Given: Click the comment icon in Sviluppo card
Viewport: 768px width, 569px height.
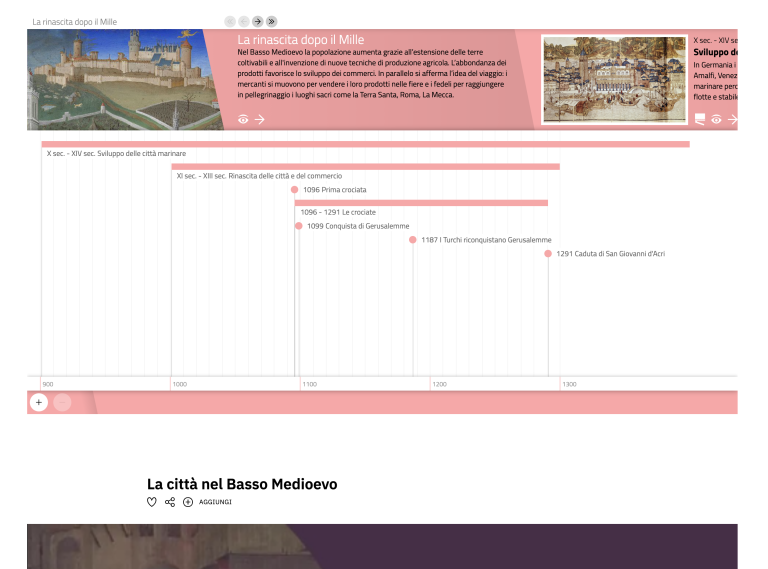Looking at the screenshot, I should click(700, 119).
